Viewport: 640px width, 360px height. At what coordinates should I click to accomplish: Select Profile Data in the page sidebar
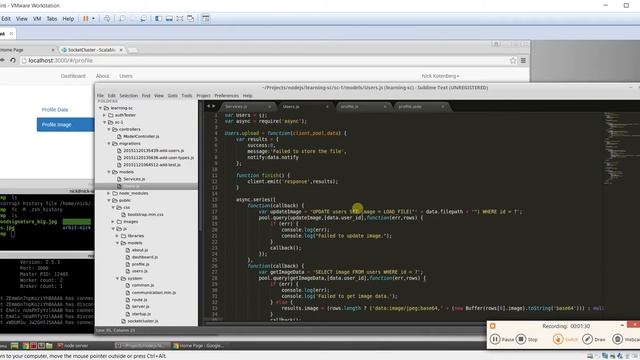tap(55, 109)
